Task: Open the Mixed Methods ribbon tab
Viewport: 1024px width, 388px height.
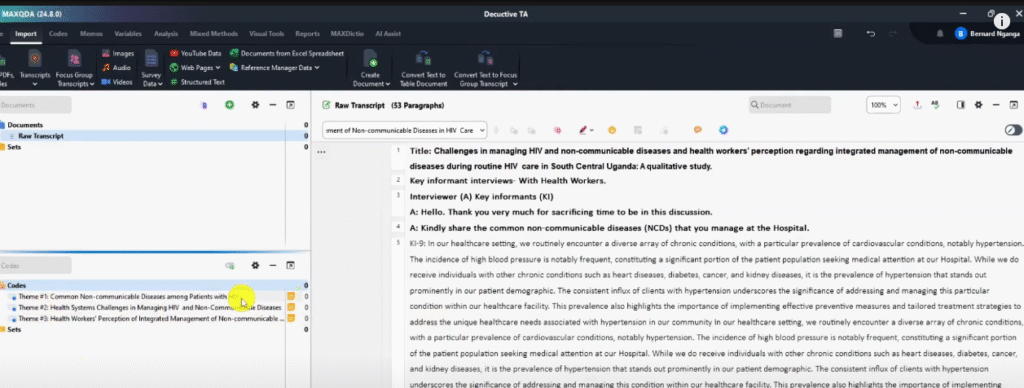Action: point(214,33)
